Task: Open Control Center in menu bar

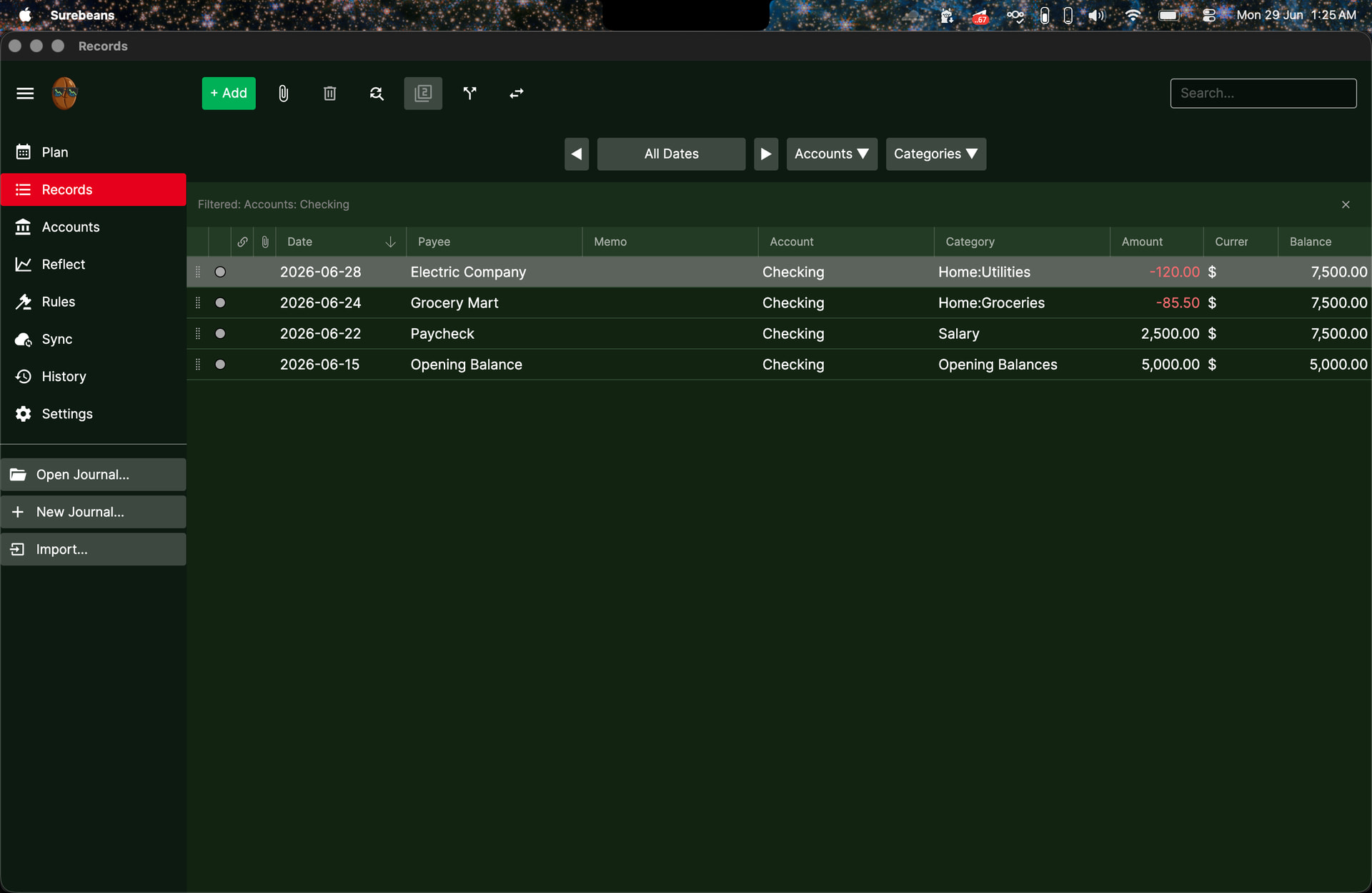Action: tap(1209, 15)
